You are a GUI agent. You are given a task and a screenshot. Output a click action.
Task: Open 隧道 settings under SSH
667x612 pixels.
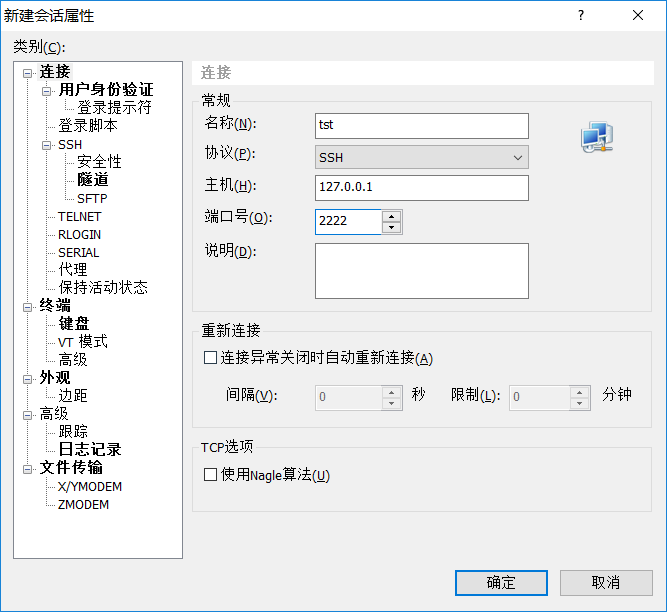click(x=93, y=180)
